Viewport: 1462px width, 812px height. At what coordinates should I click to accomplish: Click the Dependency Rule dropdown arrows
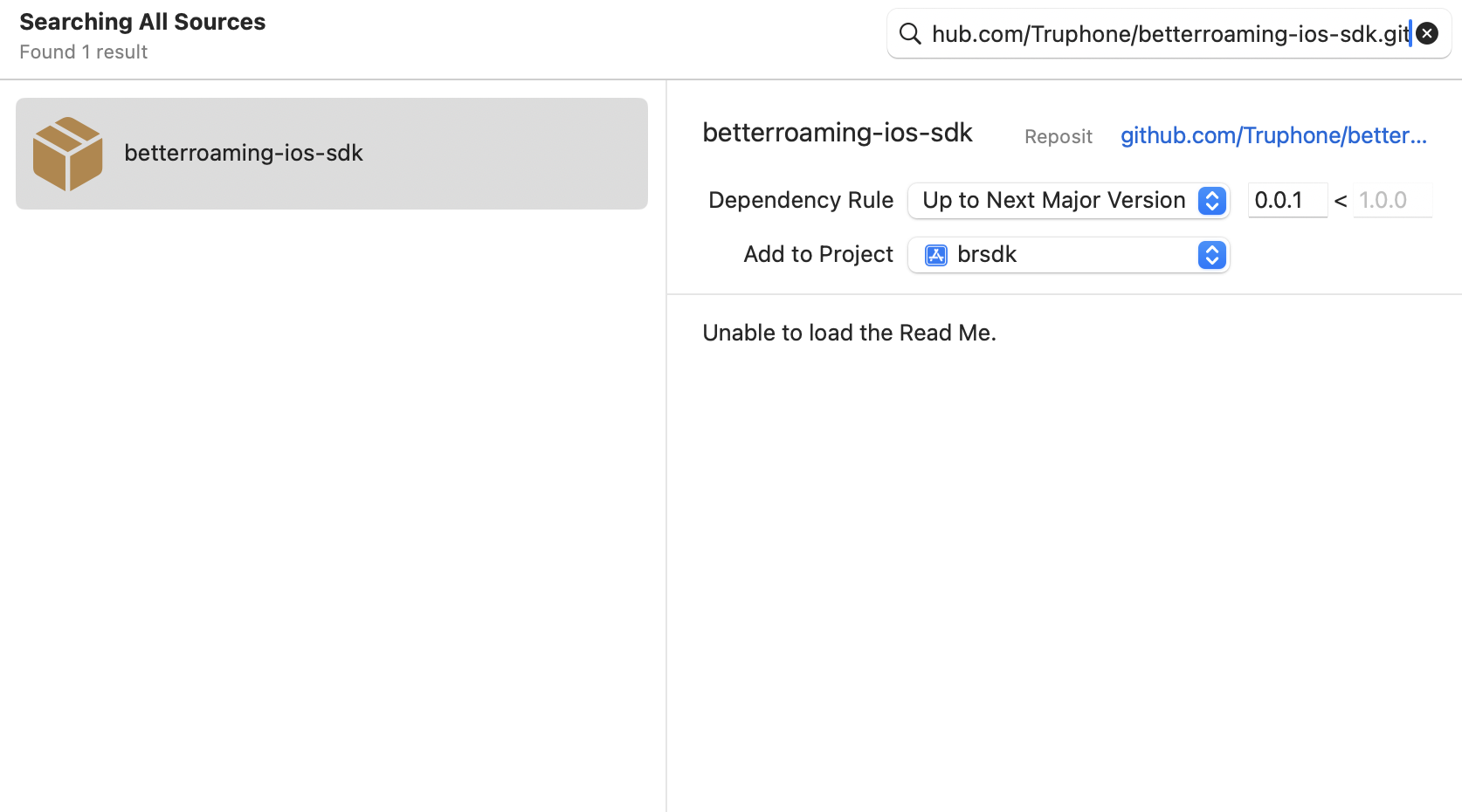click(1212, 201)
